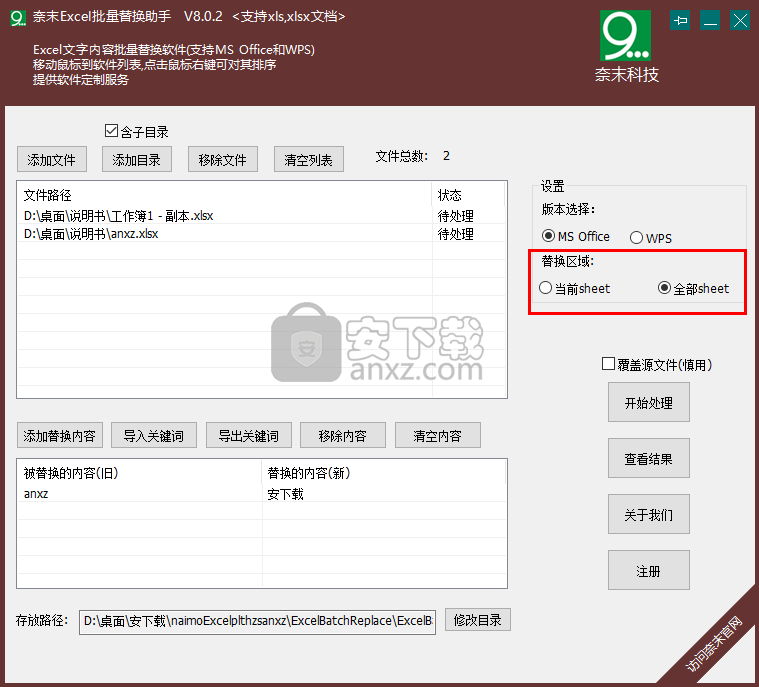
Task: Click the 修改目录 button
Action: 478,620
